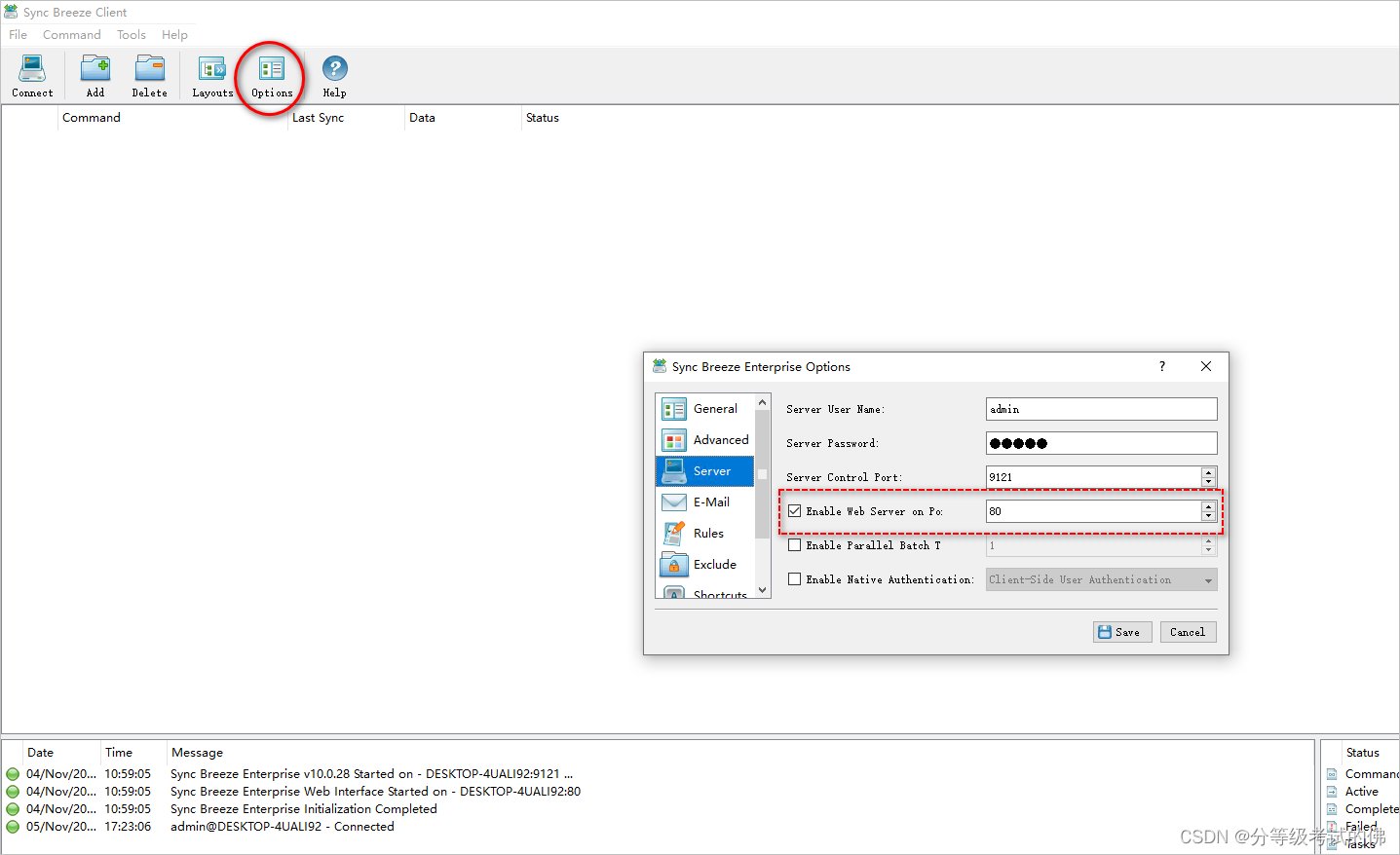Open the File menu

[19, 35]
